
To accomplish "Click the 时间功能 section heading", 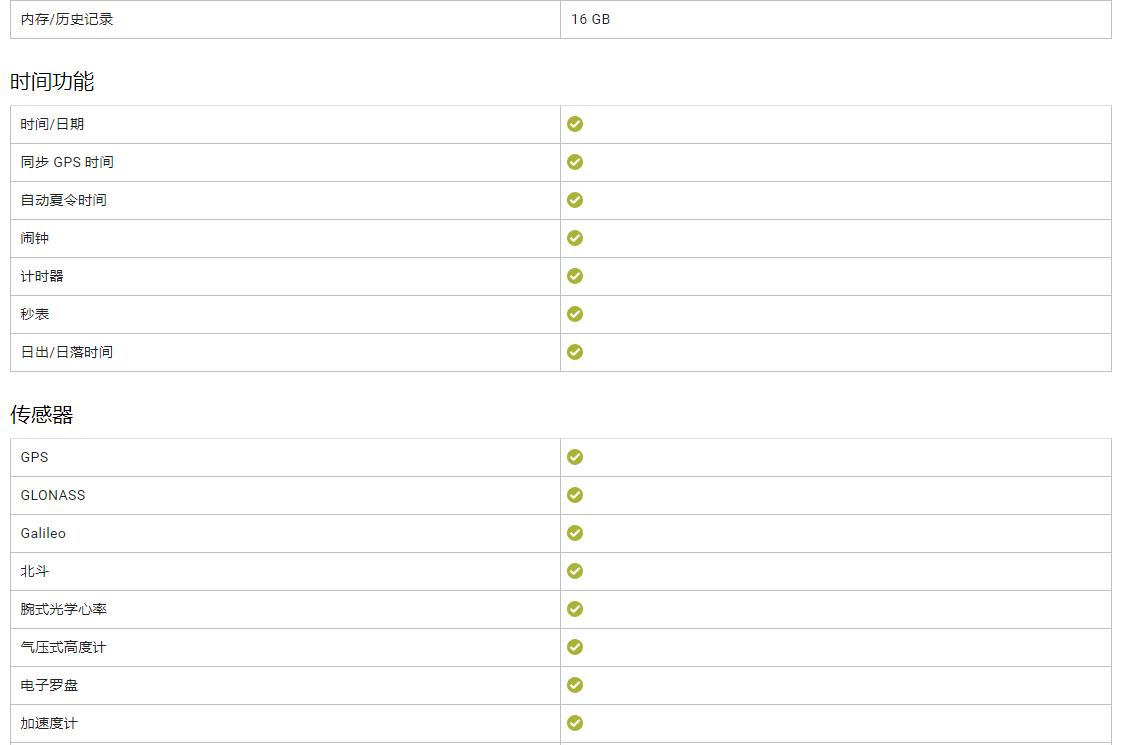I will 52,82.
